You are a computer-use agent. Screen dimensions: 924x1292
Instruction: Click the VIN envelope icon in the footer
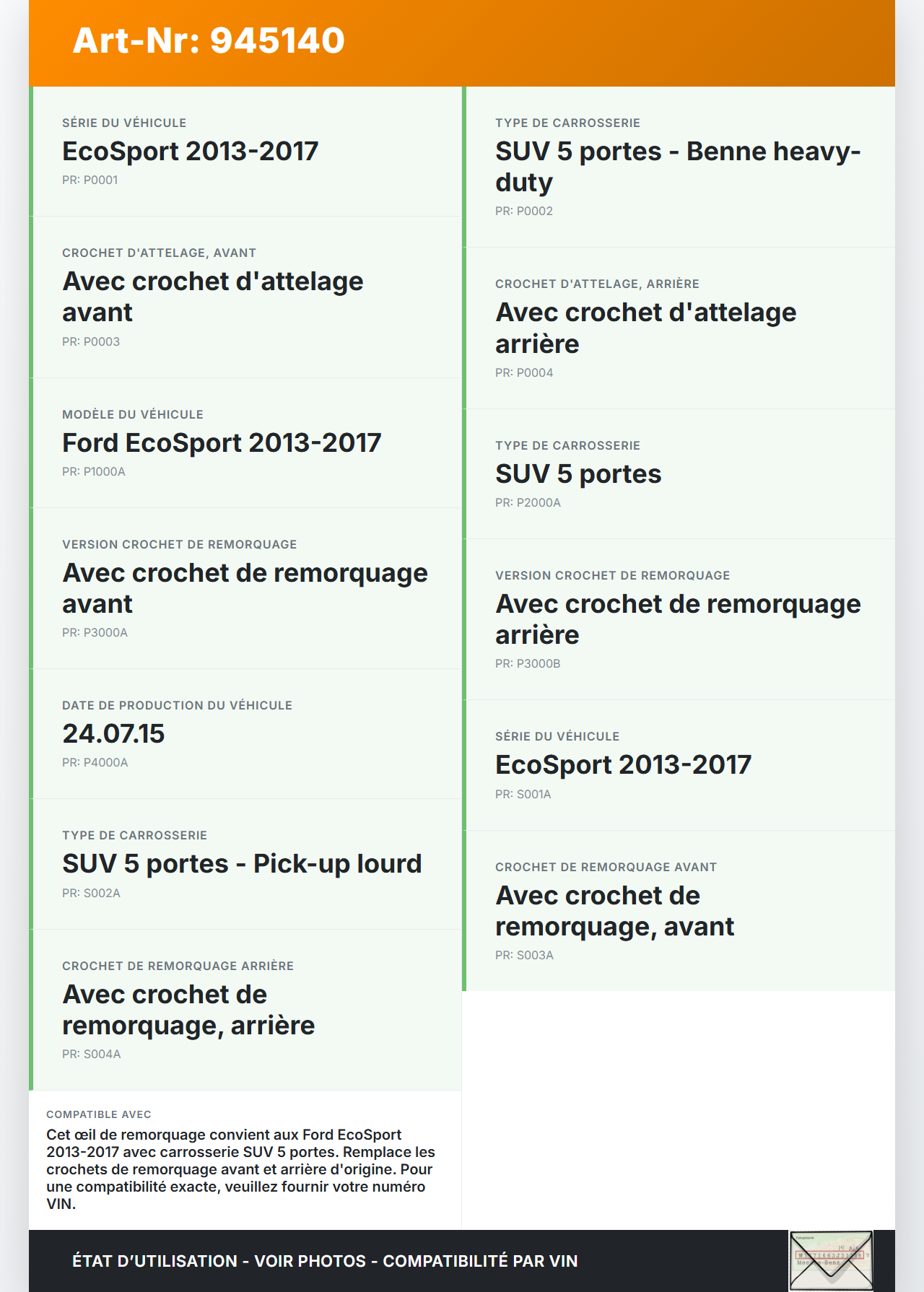[x=831, y=1260]
